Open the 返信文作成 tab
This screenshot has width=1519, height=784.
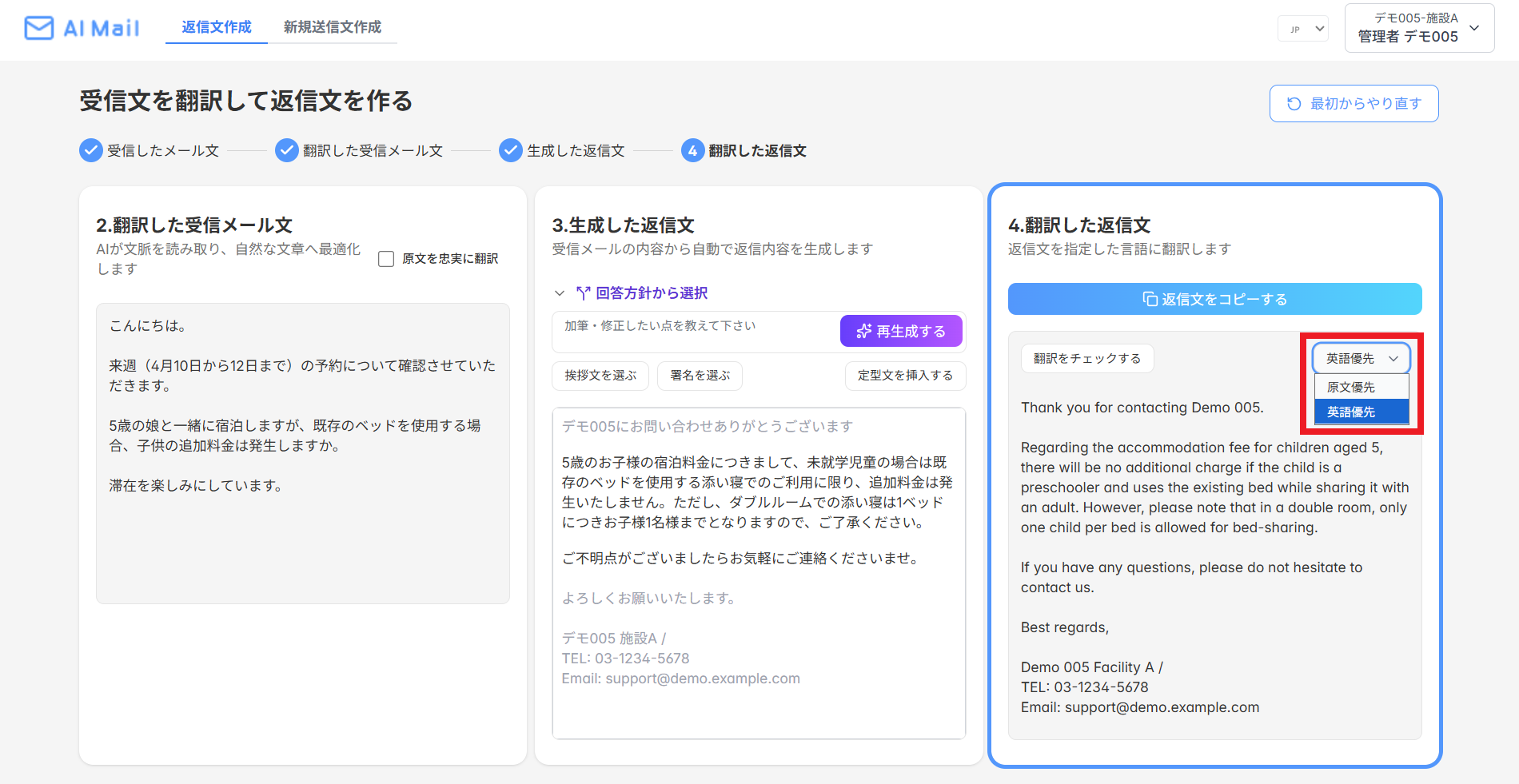(x=217, y=27)
